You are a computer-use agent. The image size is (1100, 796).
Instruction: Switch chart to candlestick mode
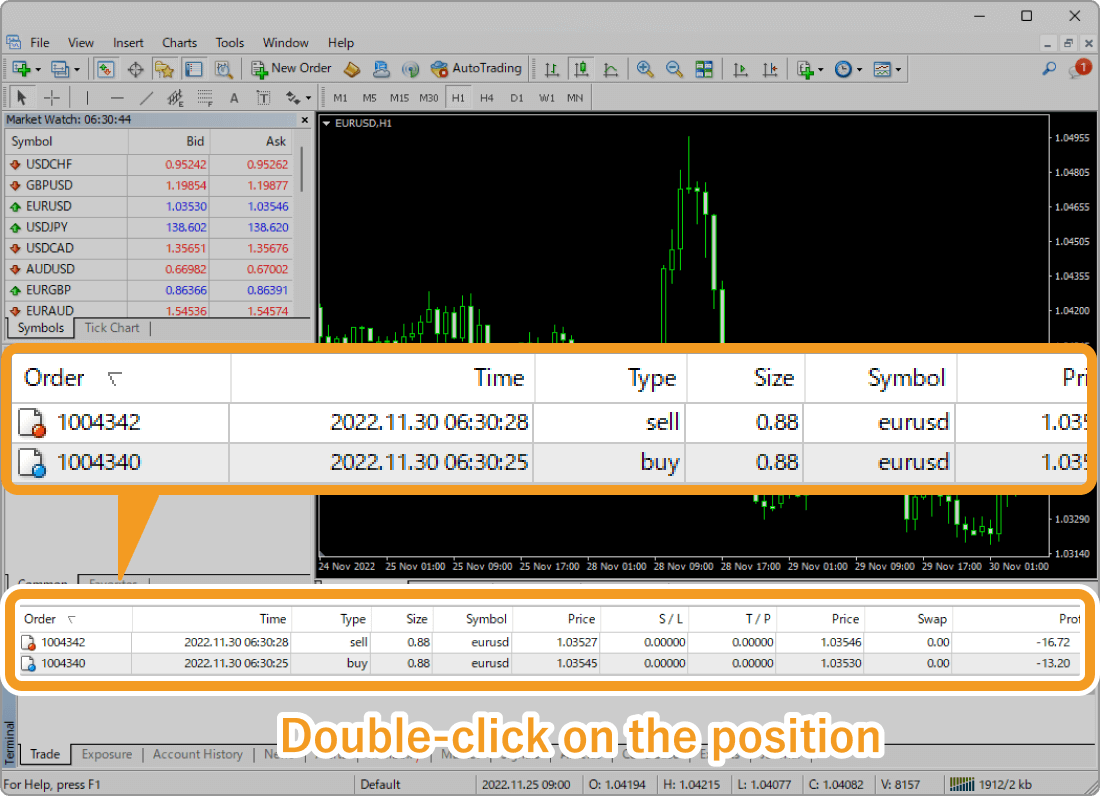point(581,68)
